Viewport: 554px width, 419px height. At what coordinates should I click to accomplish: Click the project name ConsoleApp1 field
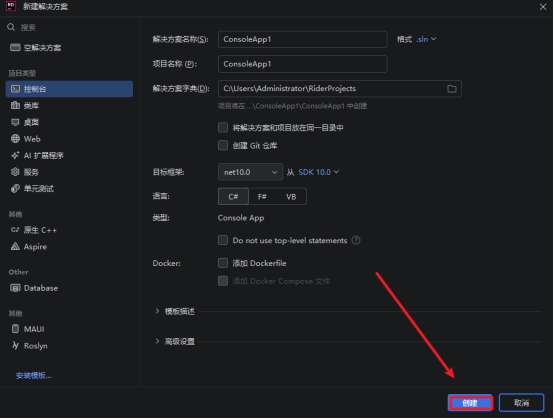coord(302,64)
